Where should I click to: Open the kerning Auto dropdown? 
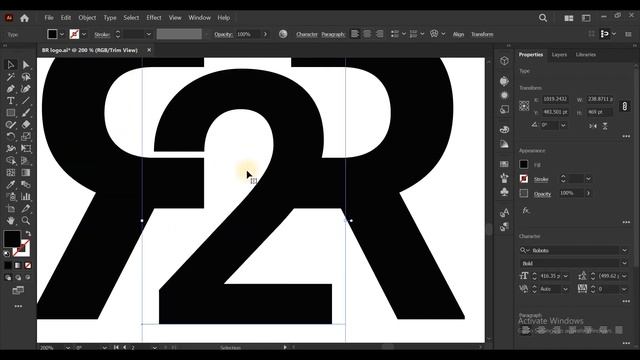coord(566,289)
